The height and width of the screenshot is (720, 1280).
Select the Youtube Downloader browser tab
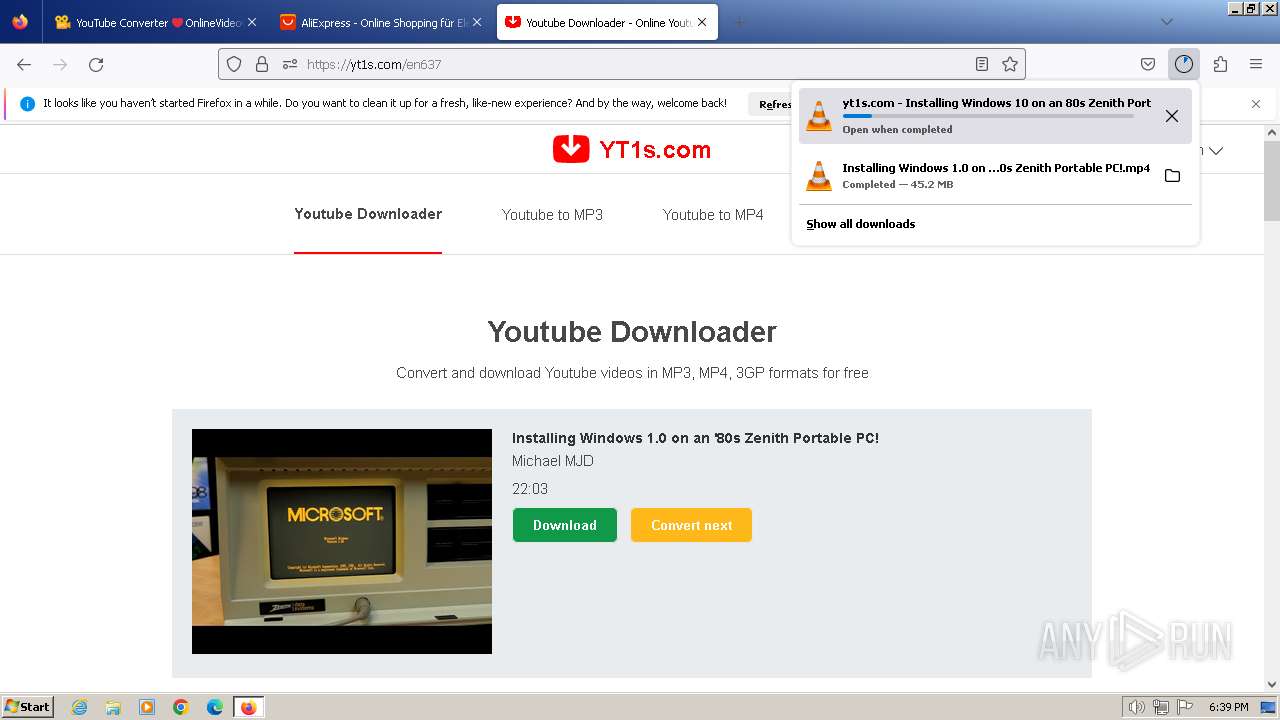point(607,22)
